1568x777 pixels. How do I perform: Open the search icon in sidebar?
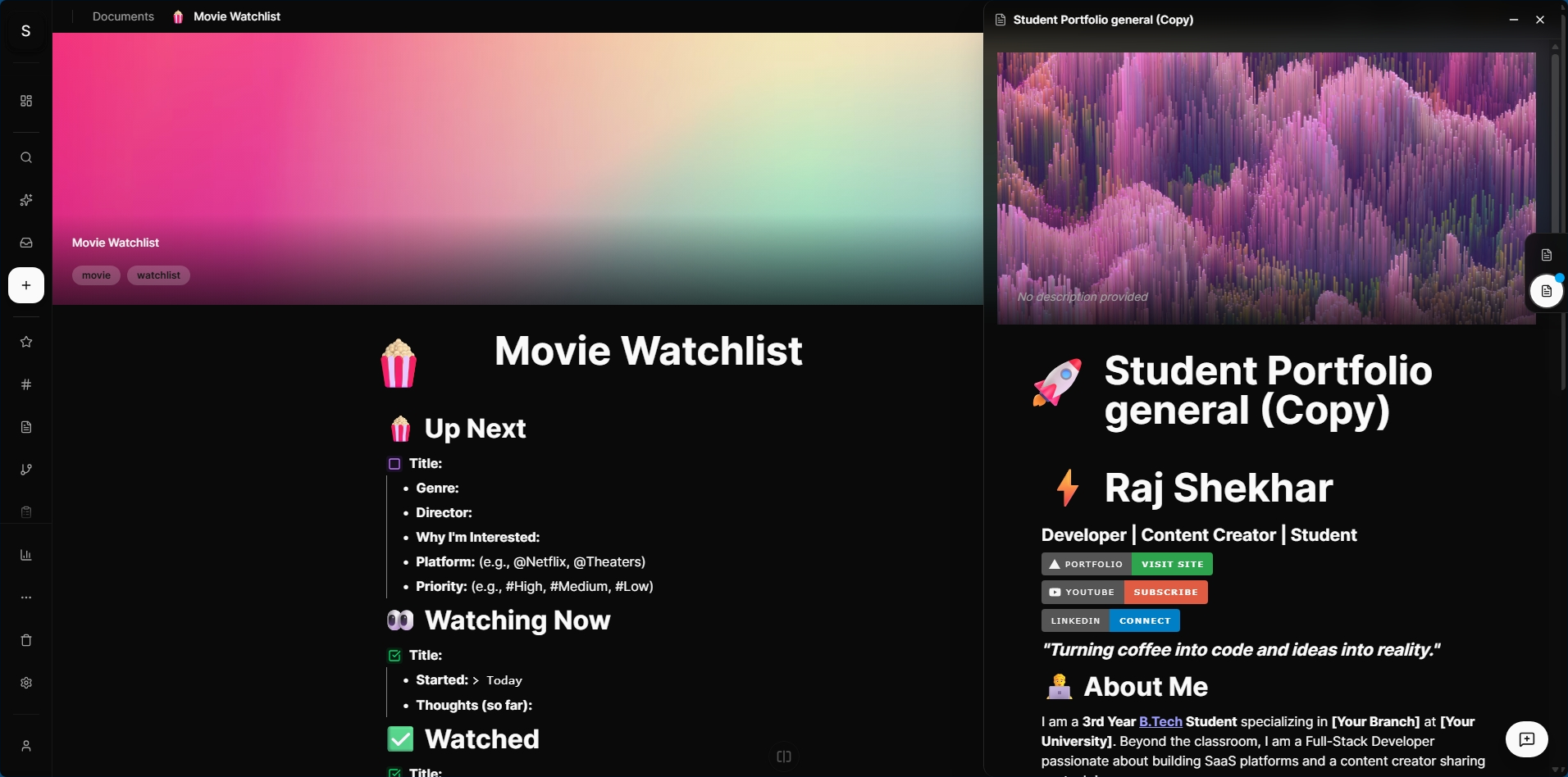pos(26,157)
